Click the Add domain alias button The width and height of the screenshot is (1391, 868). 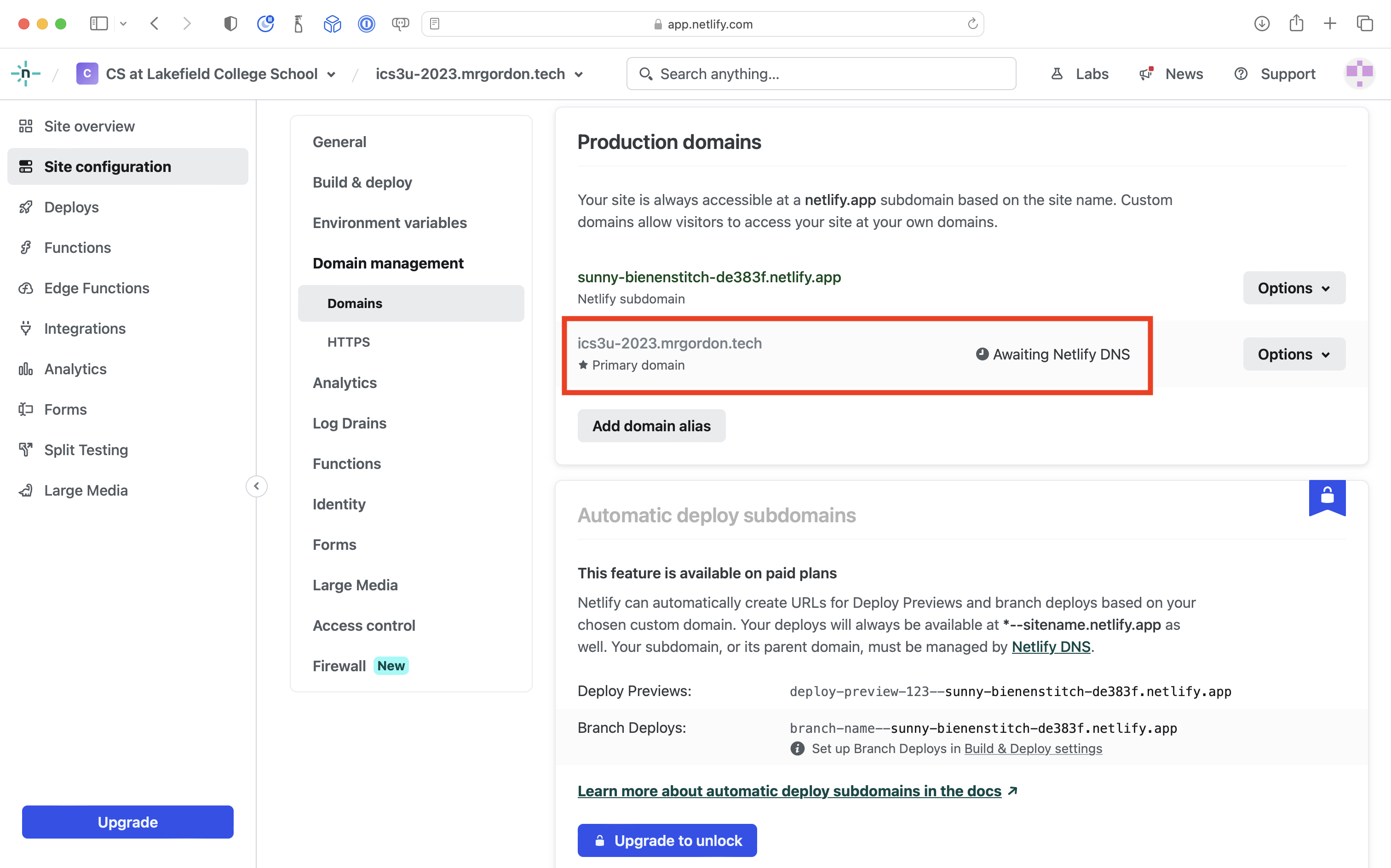[x=651, y=426]
